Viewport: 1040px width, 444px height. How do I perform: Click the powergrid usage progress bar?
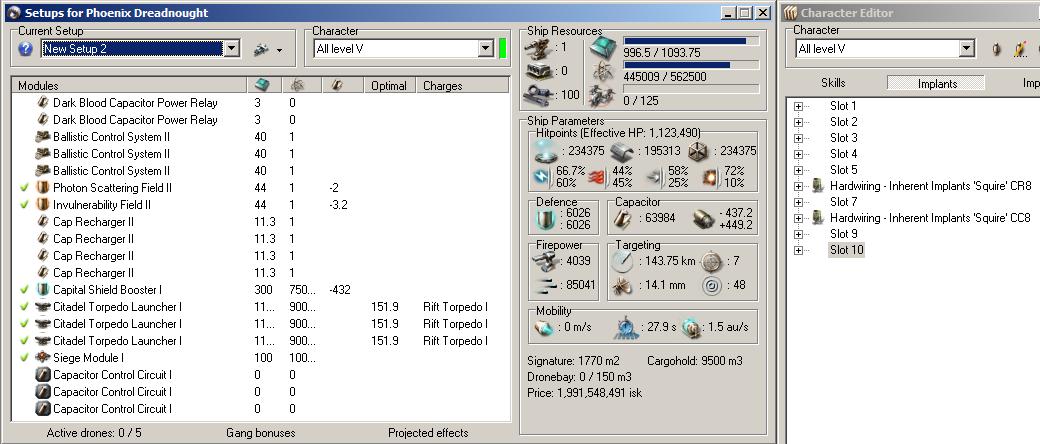[x=691, y=65]
